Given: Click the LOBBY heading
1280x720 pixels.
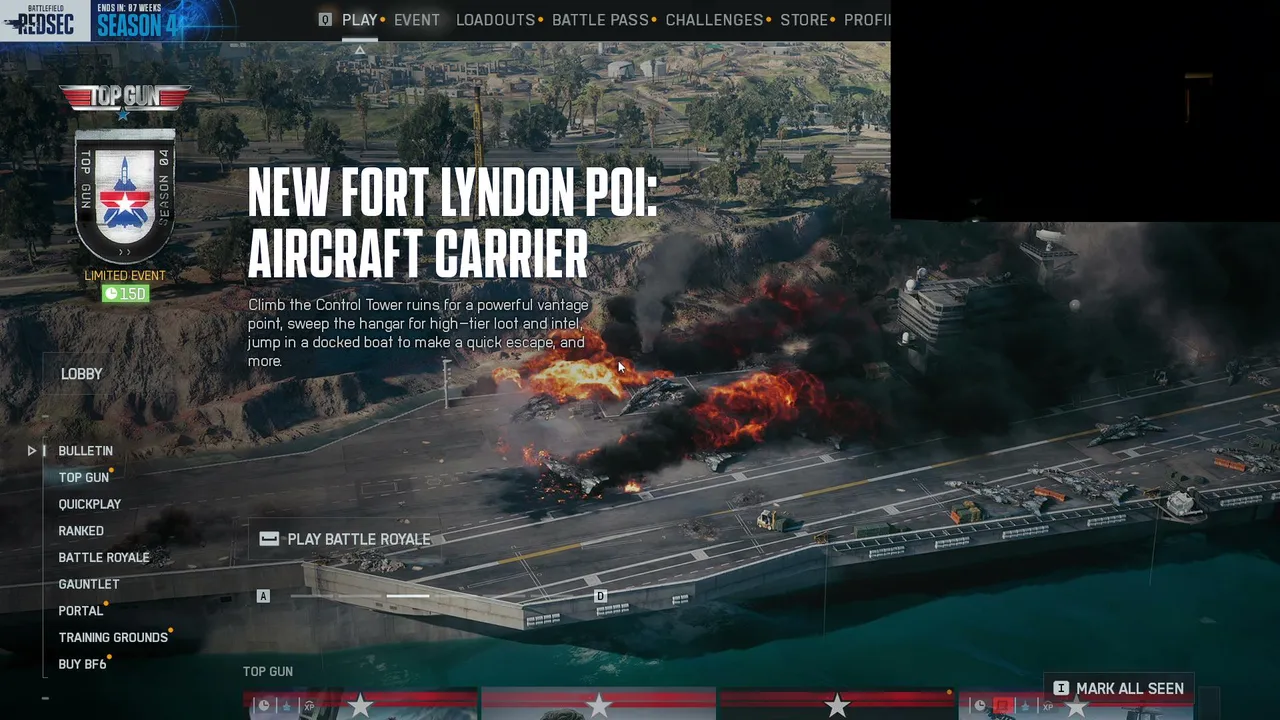Looking at the screenshot, I should [x=82, y=374].
